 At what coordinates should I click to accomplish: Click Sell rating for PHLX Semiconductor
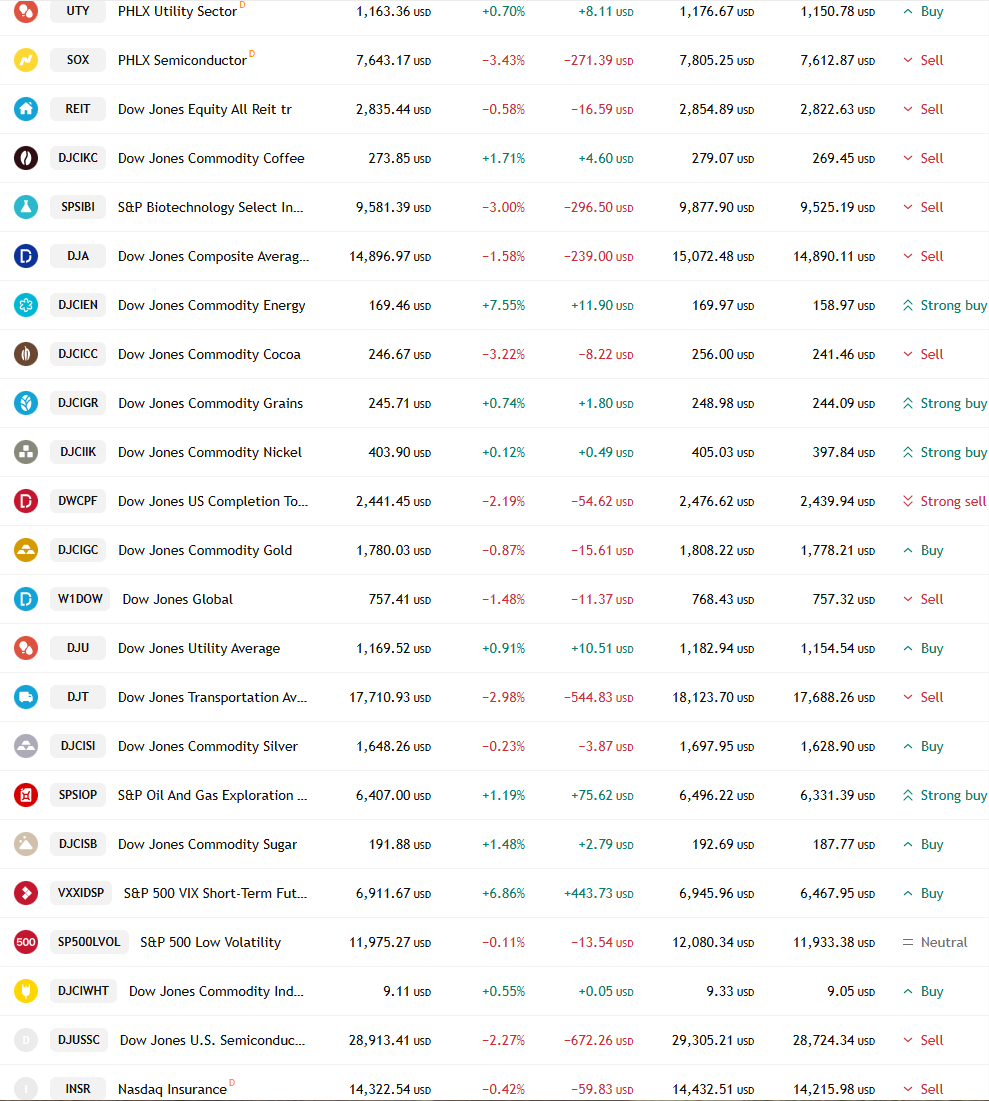click(923, 60)
